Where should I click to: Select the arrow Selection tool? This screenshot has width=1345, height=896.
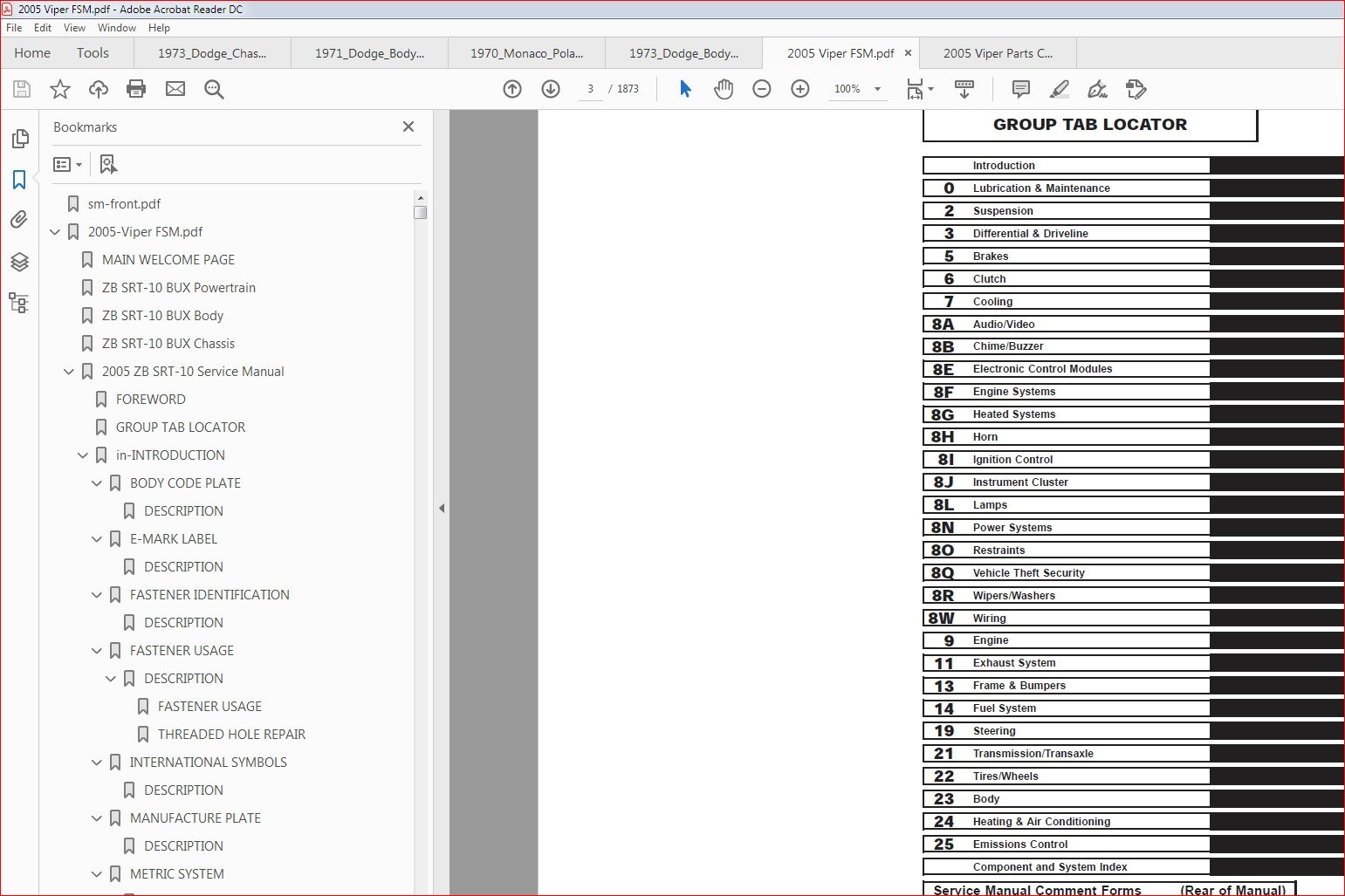point(685,89)
